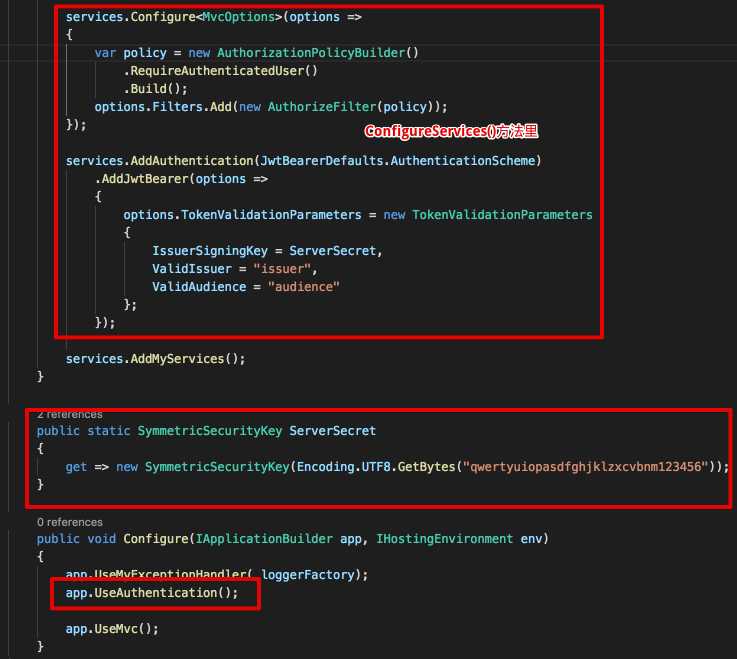Viewport: 737px width, 659px height.
Task: Click the '.Build();' line
Action: pos(156,89)
